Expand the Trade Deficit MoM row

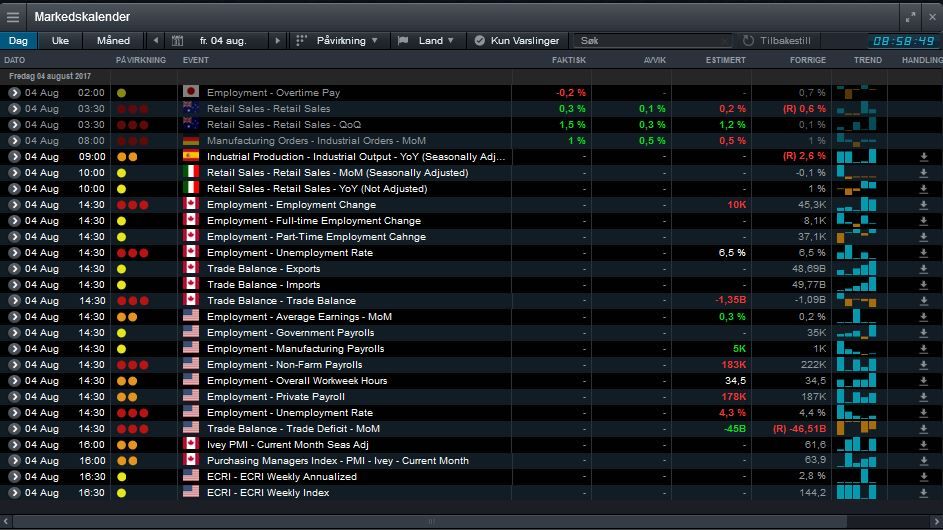click(x=14, y=429)
